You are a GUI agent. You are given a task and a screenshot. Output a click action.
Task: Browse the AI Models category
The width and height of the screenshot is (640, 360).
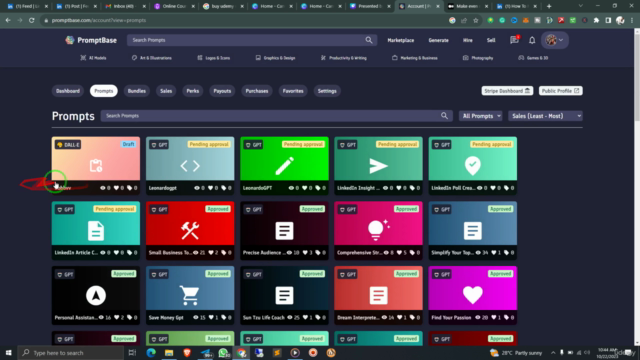point(93,58)
